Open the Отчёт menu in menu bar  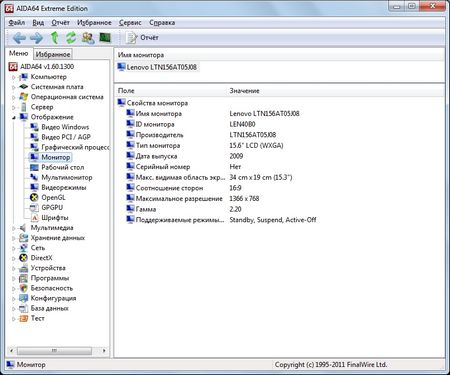point(60,23)
